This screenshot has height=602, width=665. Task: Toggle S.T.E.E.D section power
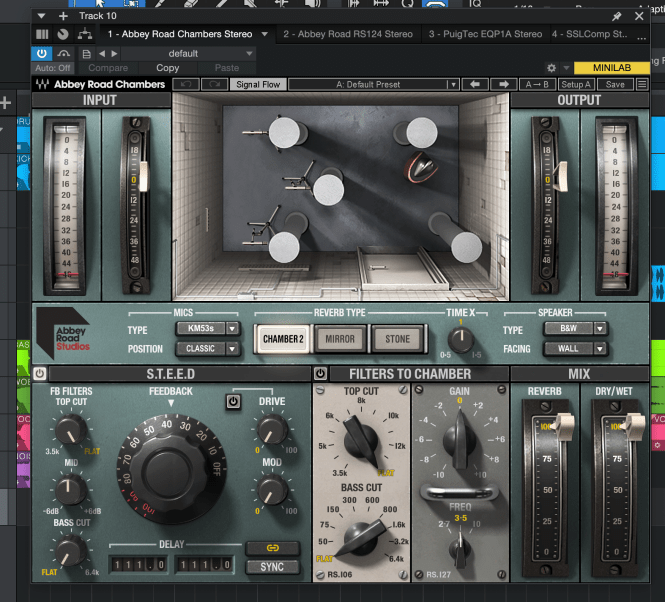click(x=39, y=374)
